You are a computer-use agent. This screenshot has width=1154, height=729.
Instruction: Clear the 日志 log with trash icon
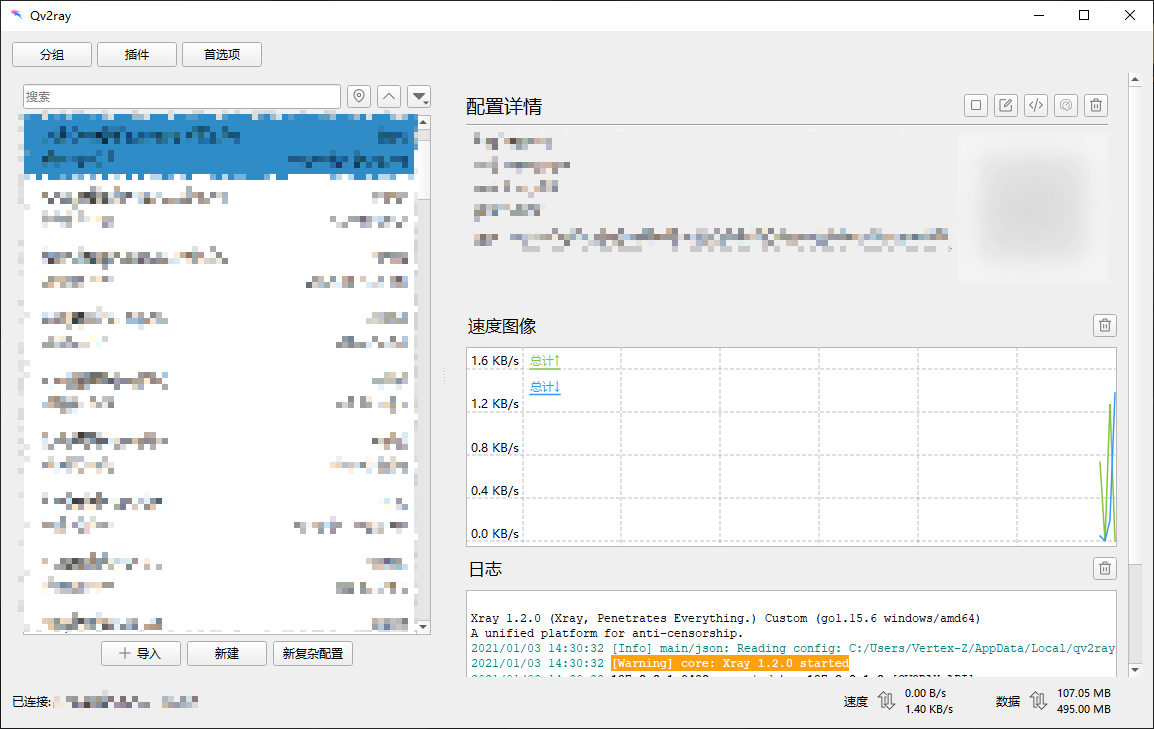1105,568
